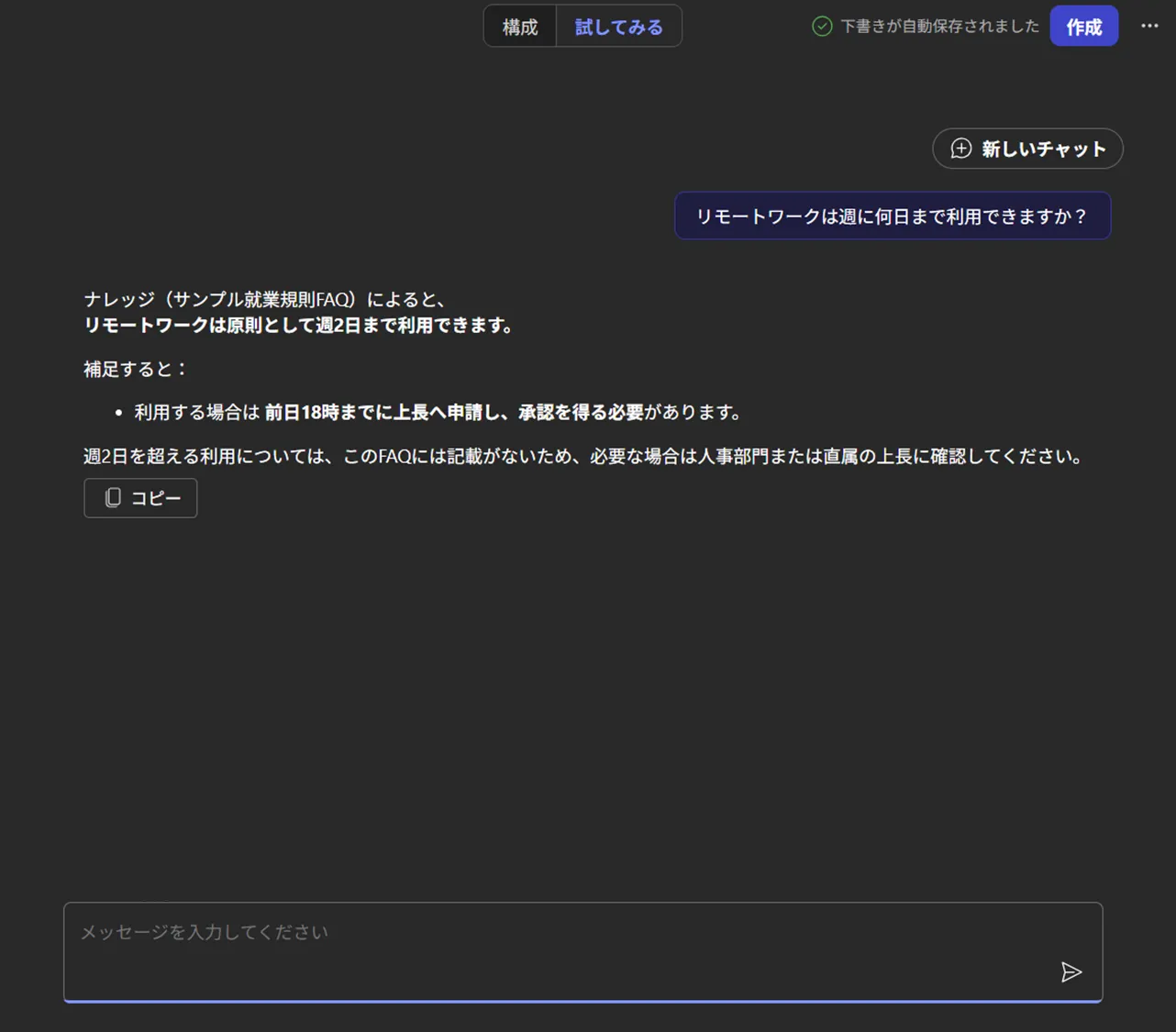Click the 下書きが自動保存されました status text
Screen dimensions: 1176x1032
click(x=939, y=27)
